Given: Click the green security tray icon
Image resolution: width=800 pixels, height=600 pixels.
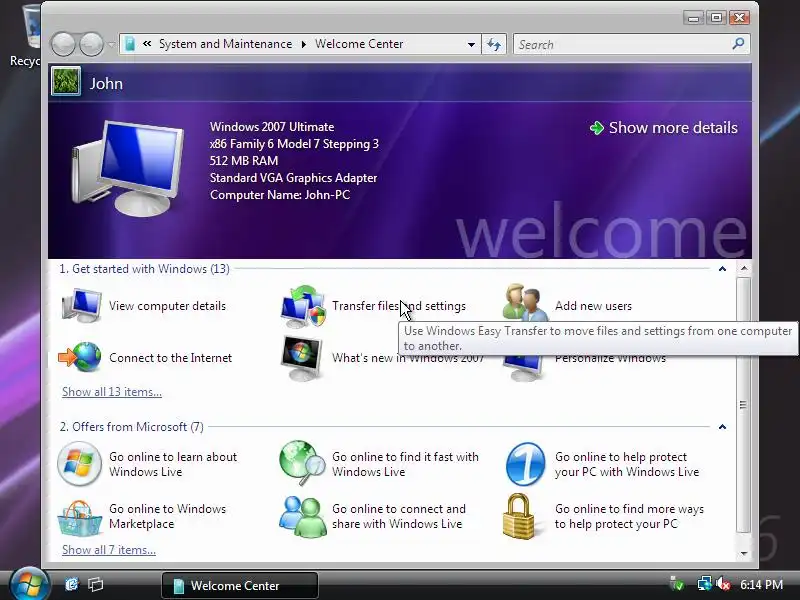Looking at the screenshot, I should tap(677, 584).
